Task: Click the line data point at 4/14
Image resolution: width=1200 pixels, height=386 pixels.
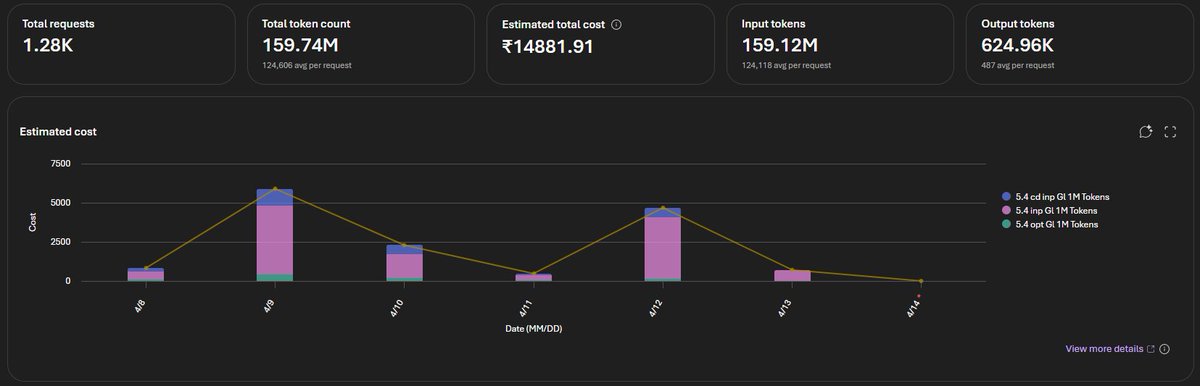Action: 921,281
